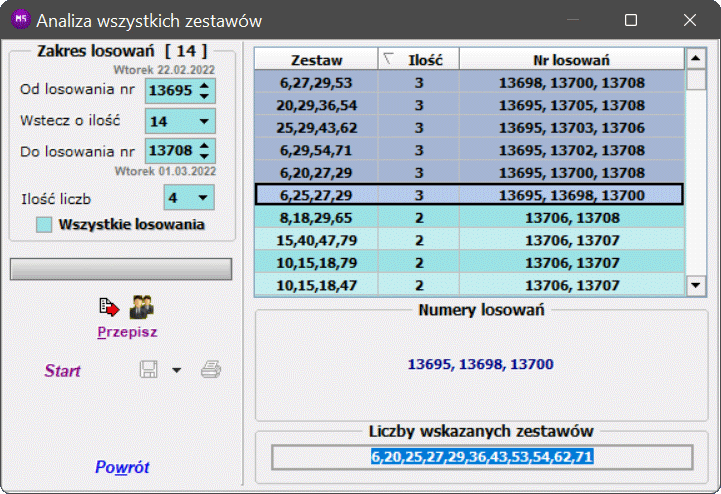Click the table scroll down arrow
721x494 pixels.
point(696,285)
